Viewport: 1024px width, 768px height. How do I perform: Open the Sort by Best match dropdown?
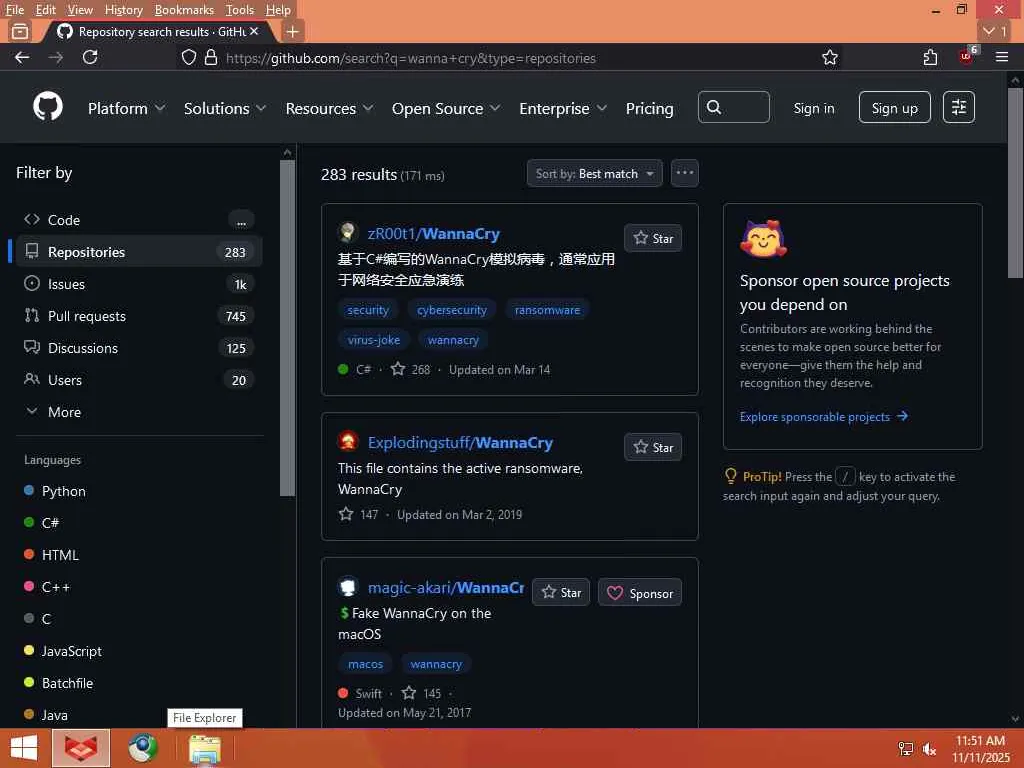point(594,173)
